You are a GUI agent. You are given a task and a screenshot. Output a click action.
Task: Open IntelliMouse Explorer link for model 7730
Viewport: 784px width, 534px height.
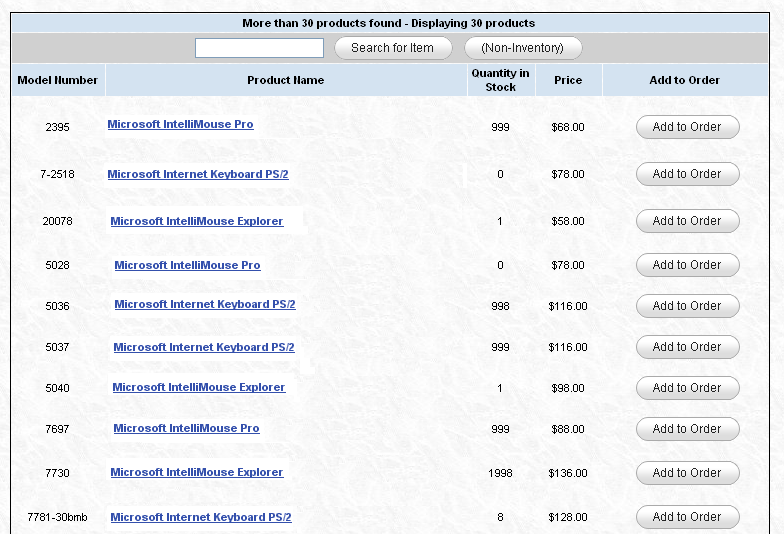pos(197,472)
